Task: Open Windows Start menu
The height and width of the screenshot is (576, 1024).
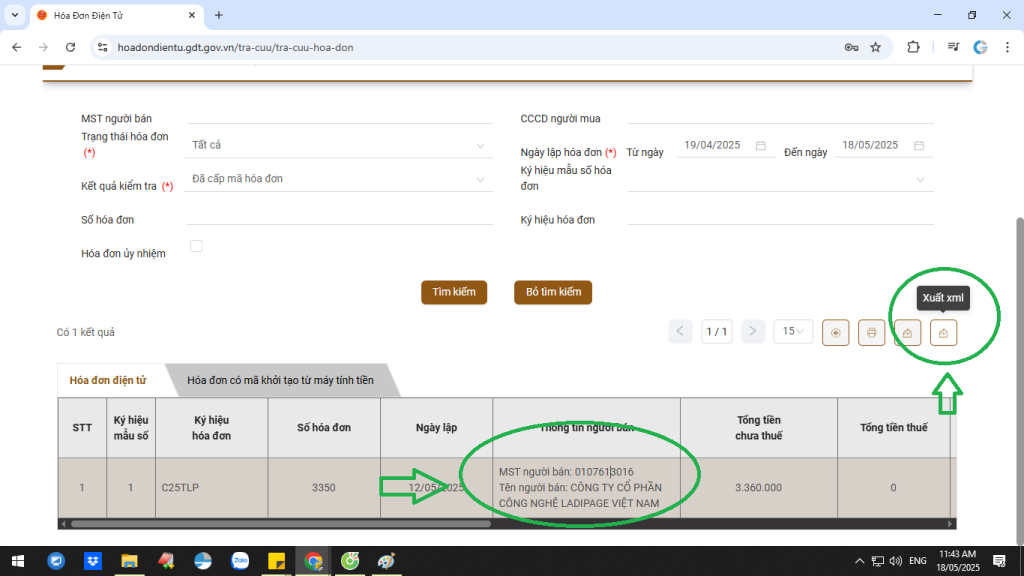Action: pyautogui.click(x=18, y=561)
